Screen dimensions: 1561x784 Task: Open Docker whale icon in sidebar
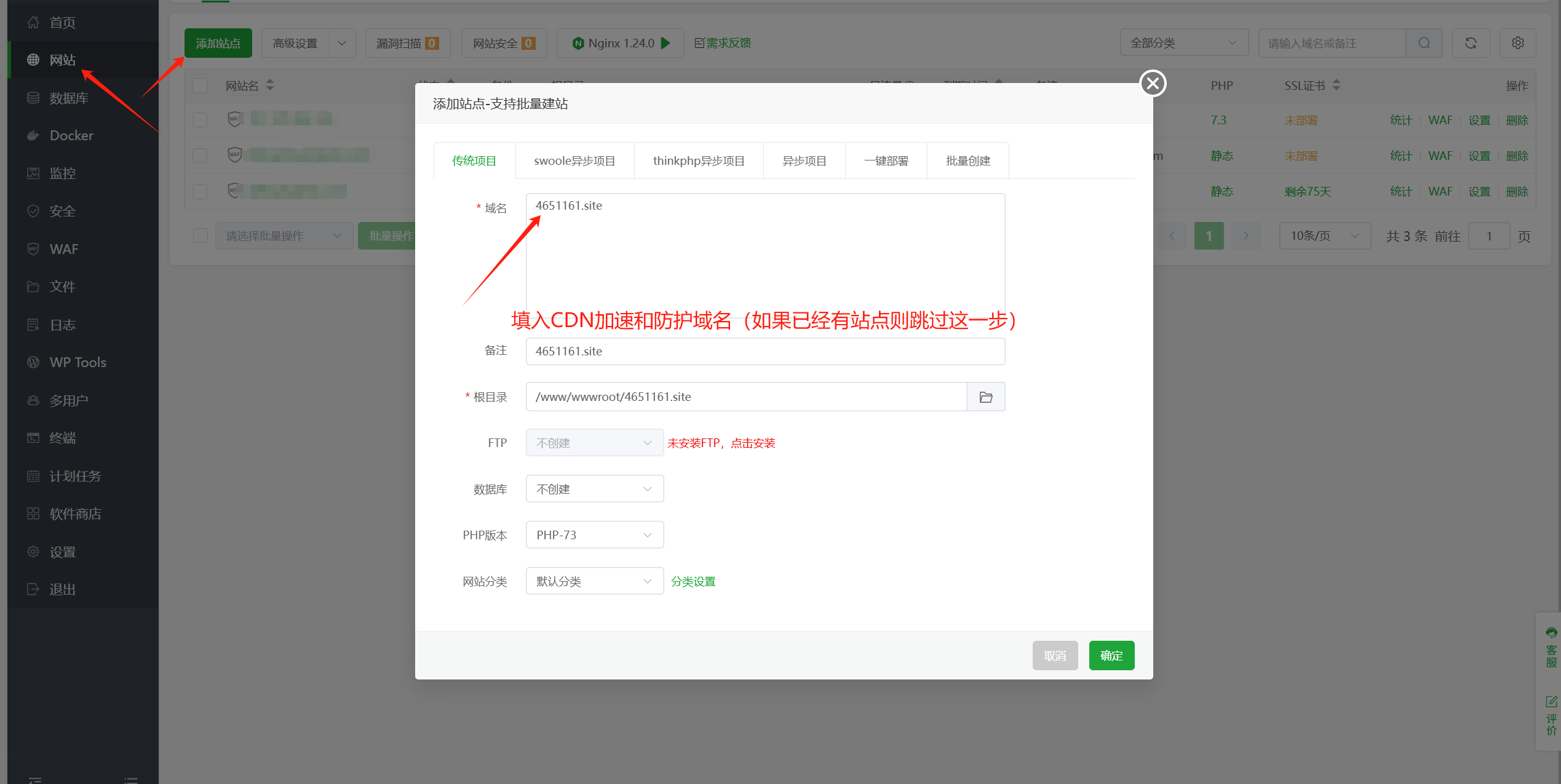pyautogui.click(x=33, y=136)
